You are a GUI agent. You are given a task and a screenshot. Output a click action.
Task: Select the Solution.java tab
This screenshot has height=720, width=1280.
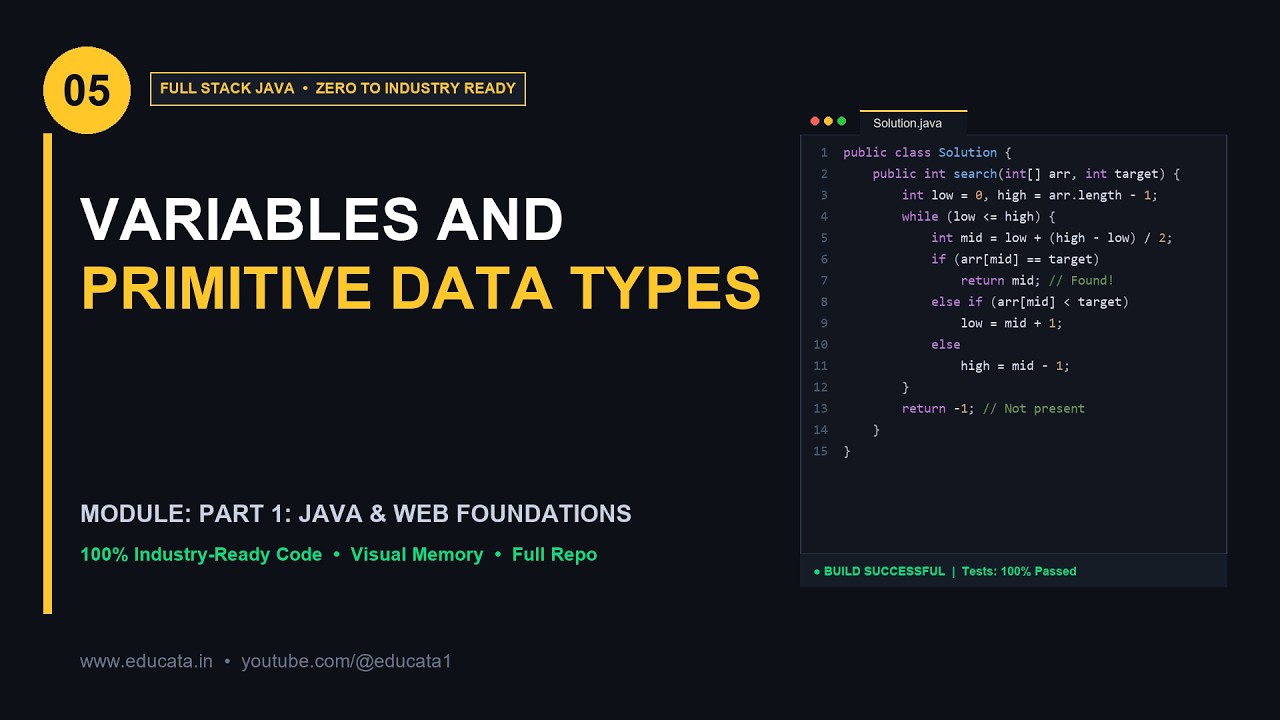[x=913, y=122]
